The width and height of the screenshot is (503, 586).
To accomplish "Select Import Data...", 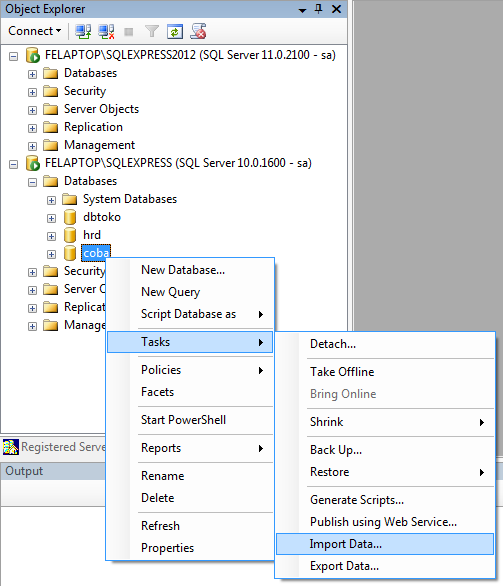I will click(385, 544).
